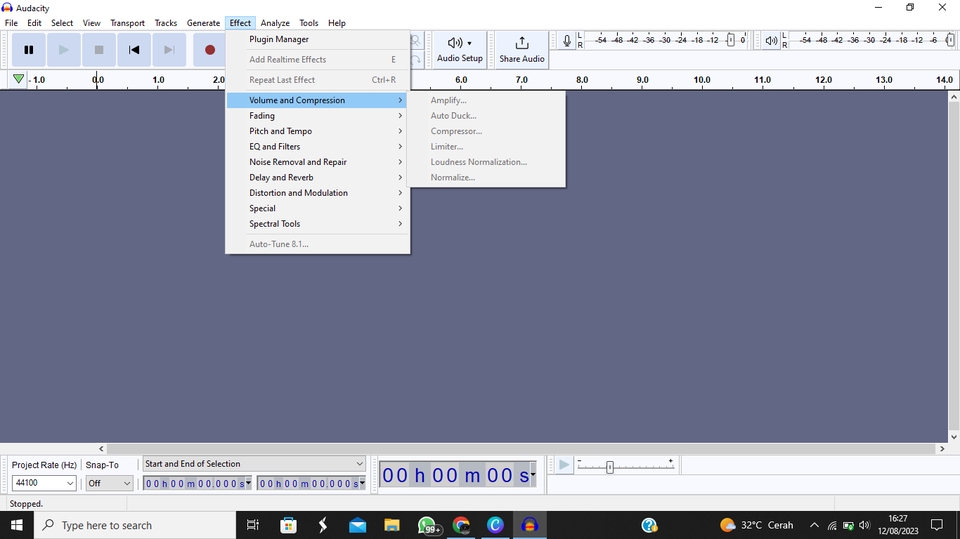Expand the Volume and Compression submenu

tap(318, 100)
